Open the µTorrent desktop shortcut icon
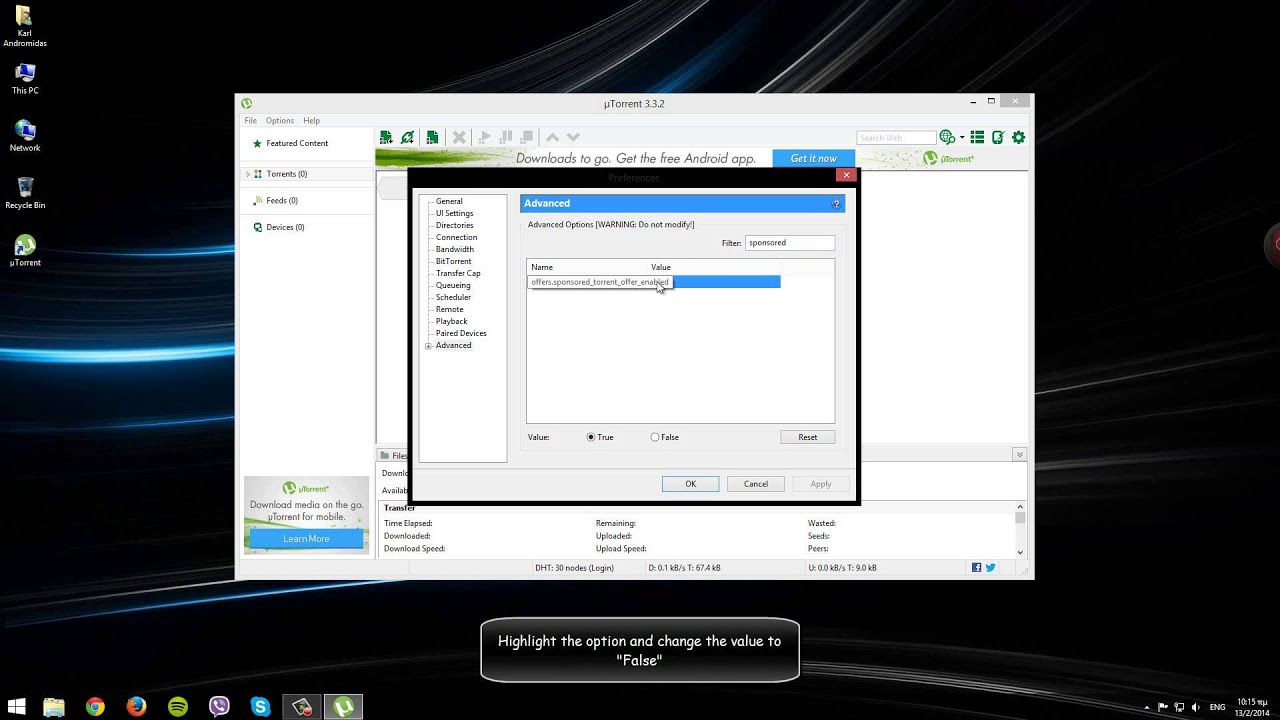 click(x=25, y=250)
